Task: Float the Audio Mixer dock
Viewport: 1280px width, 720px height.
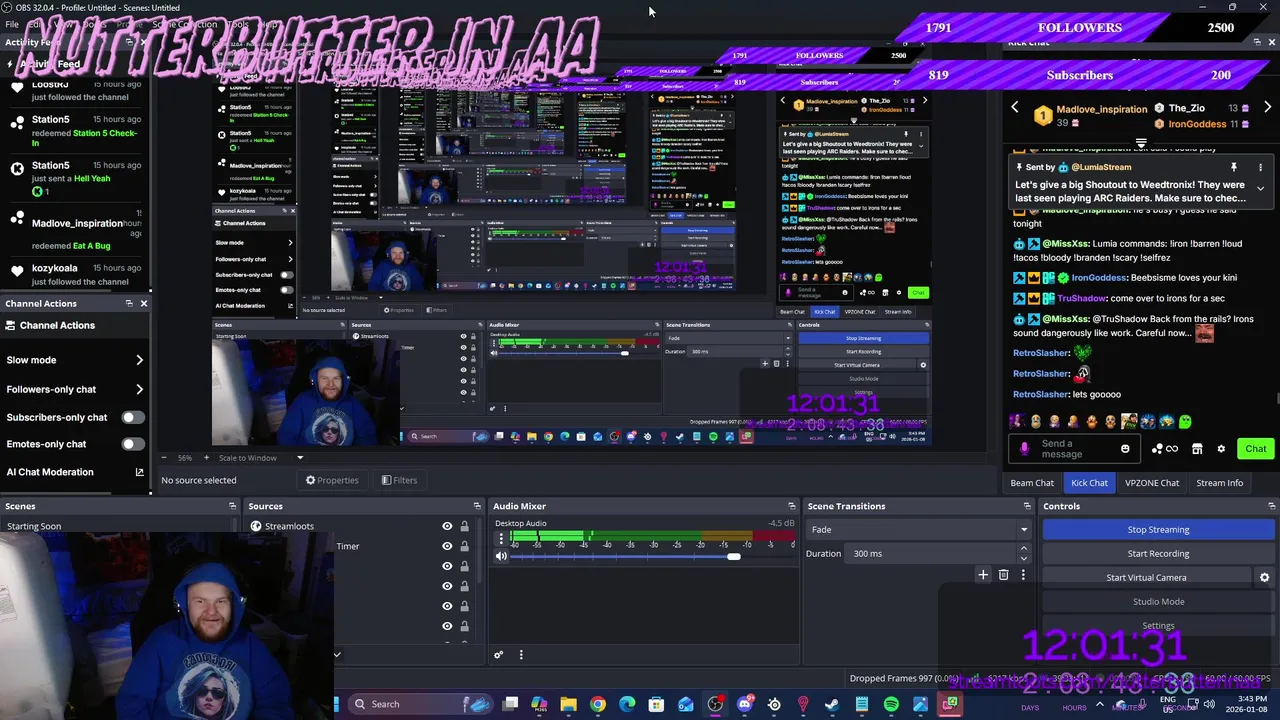Action: tap(791, 506)
